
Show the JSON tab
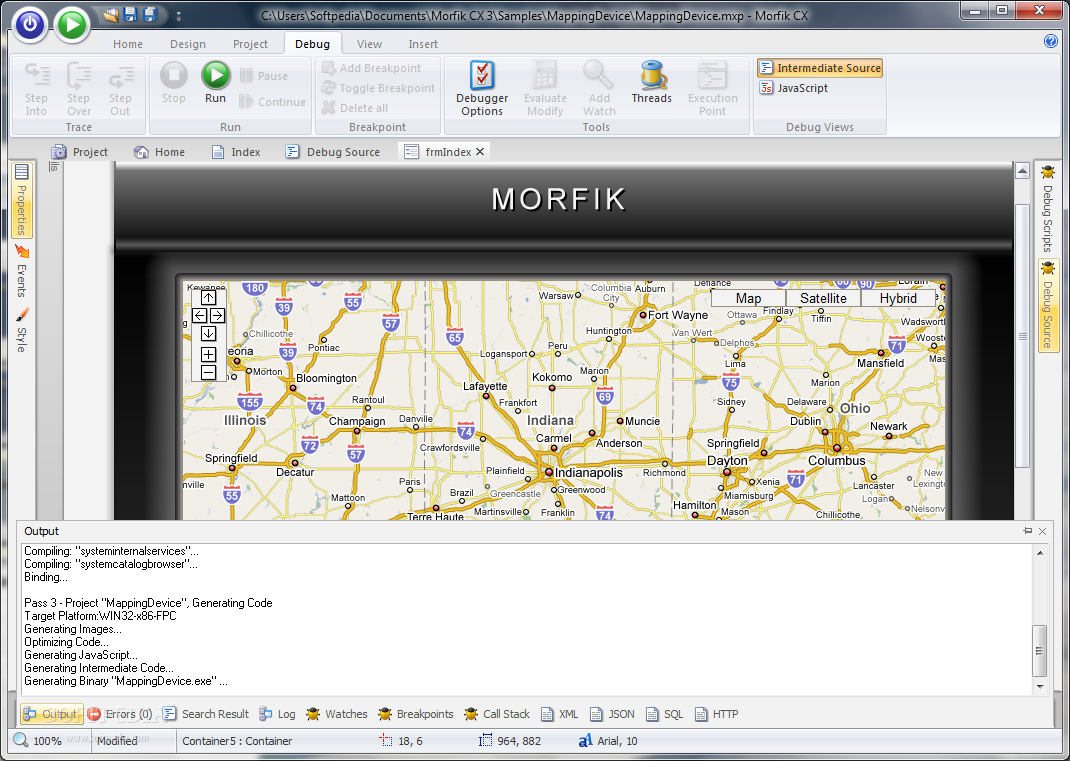click(x=612, y=714)
